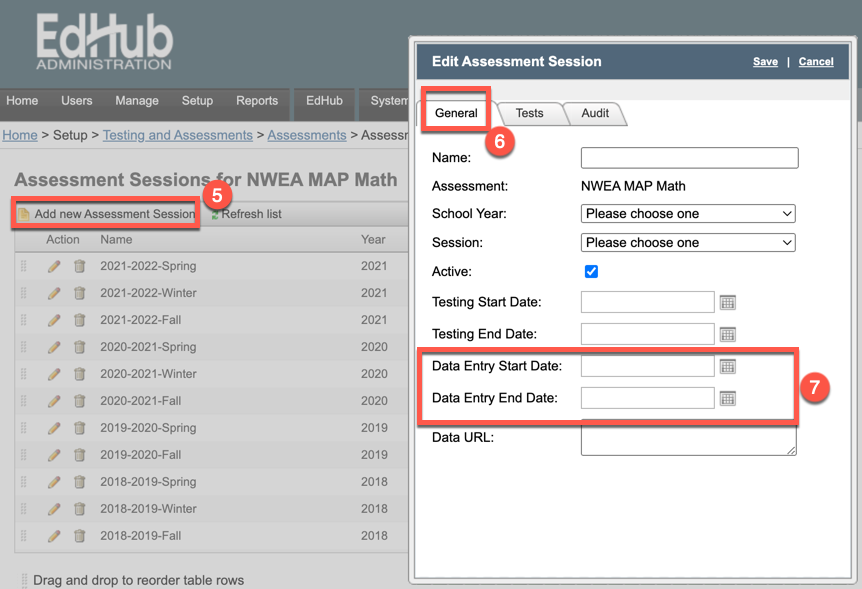Click the Name column header

(x=116, y=240)
